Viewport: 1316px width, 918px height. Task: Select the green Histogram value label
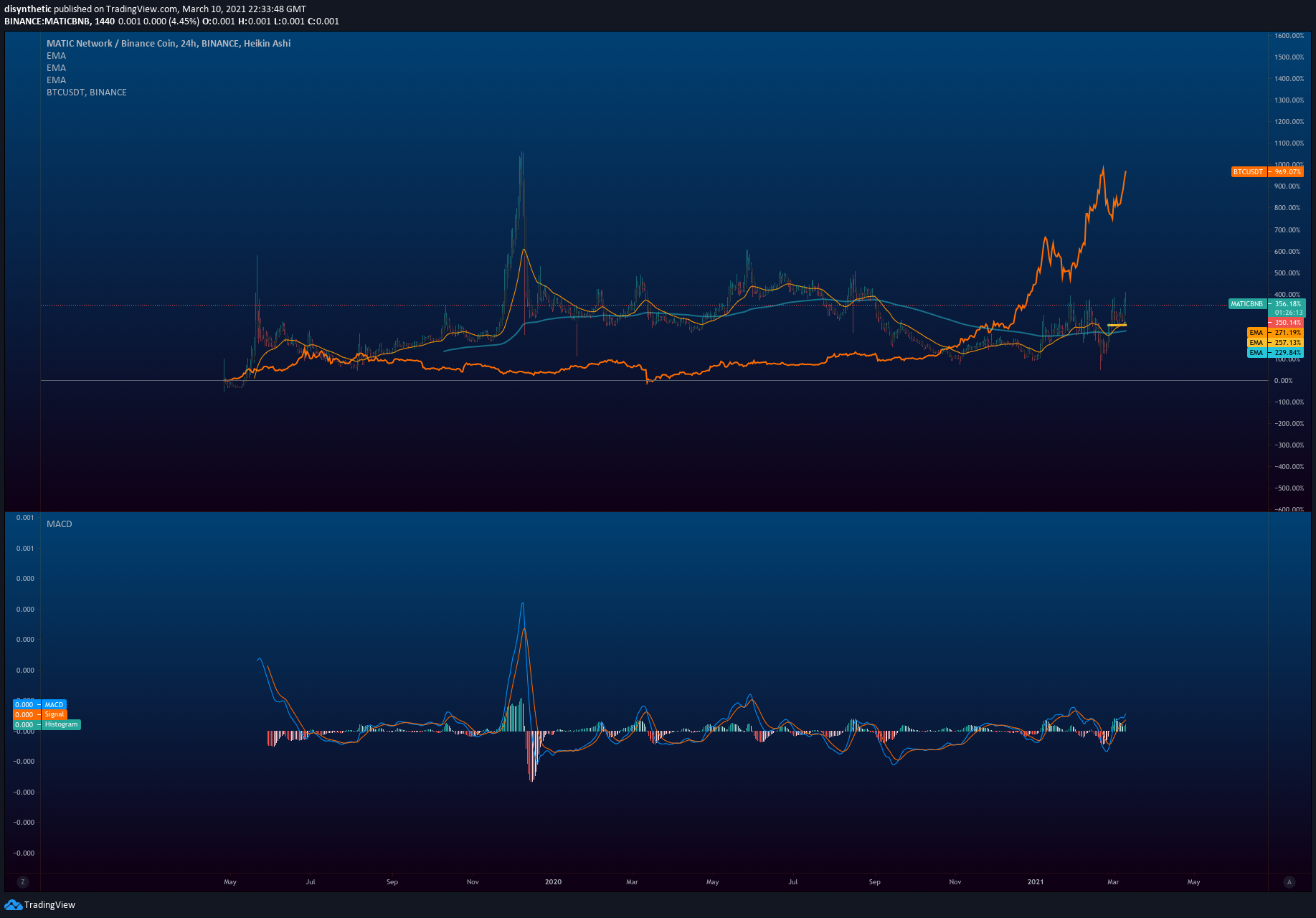click(x=47, y=725)
